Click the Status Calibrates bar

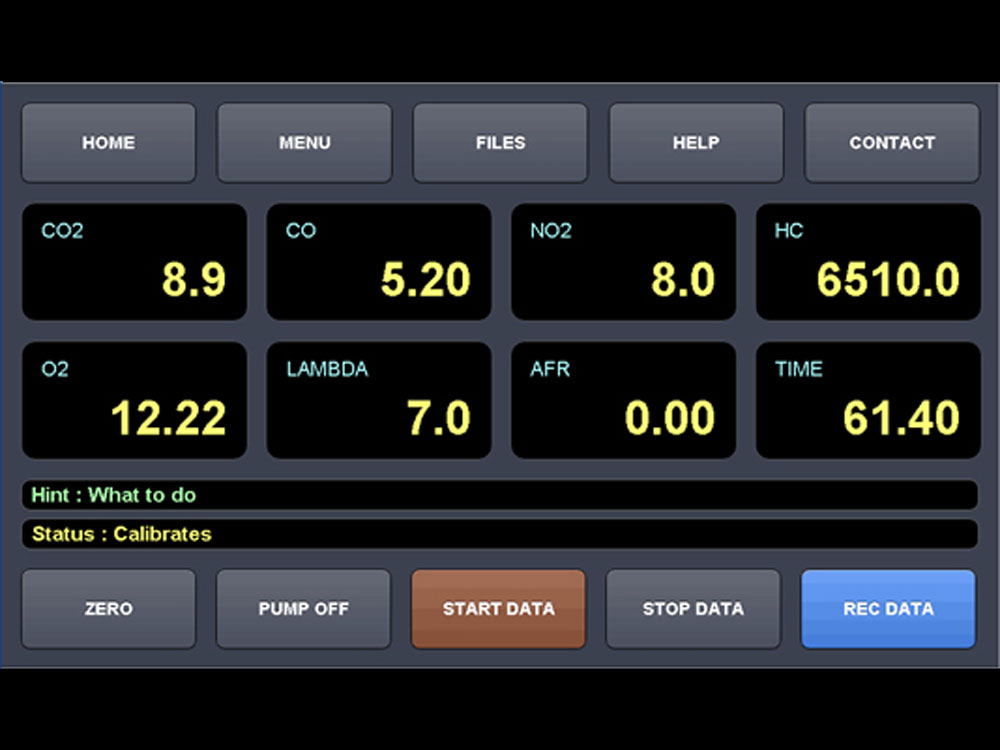(500, 534)
